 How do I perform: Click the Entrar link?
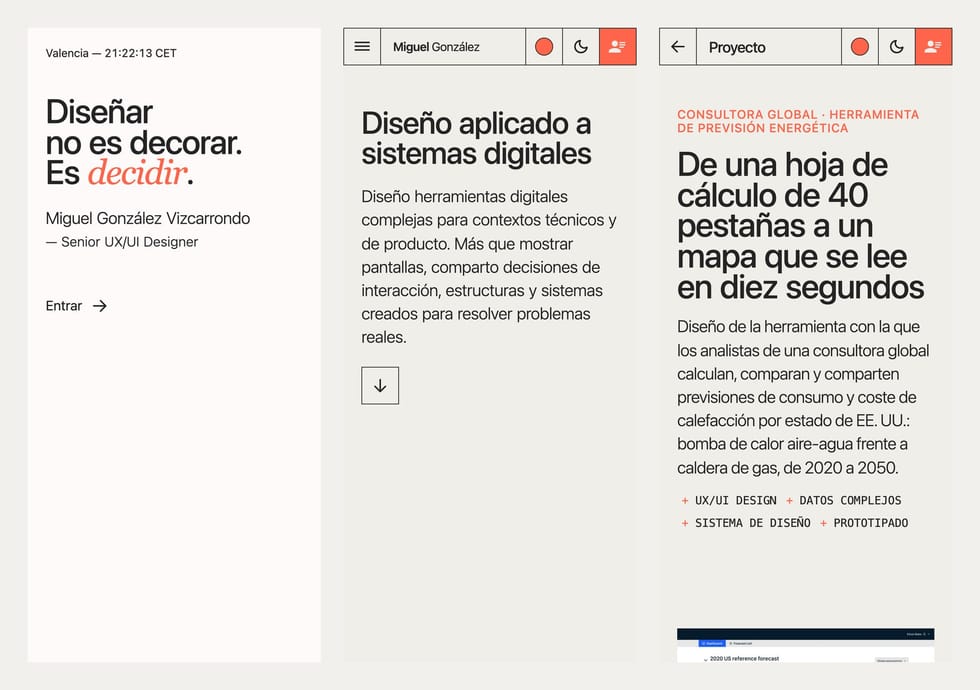(x=76, y=306)
